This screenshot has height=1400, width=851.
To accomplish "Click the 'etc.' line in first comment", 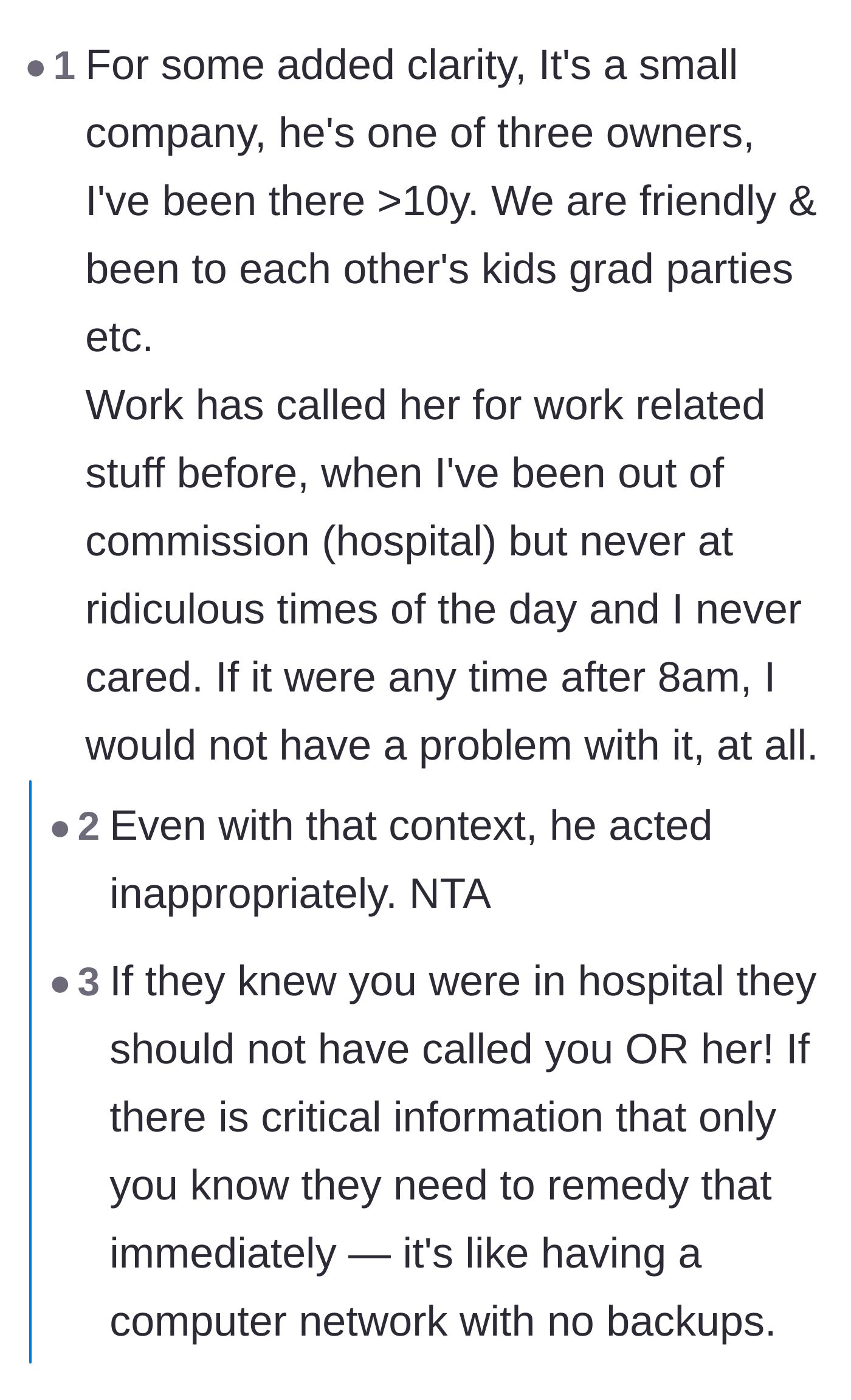I will click(x=119, y=337).
